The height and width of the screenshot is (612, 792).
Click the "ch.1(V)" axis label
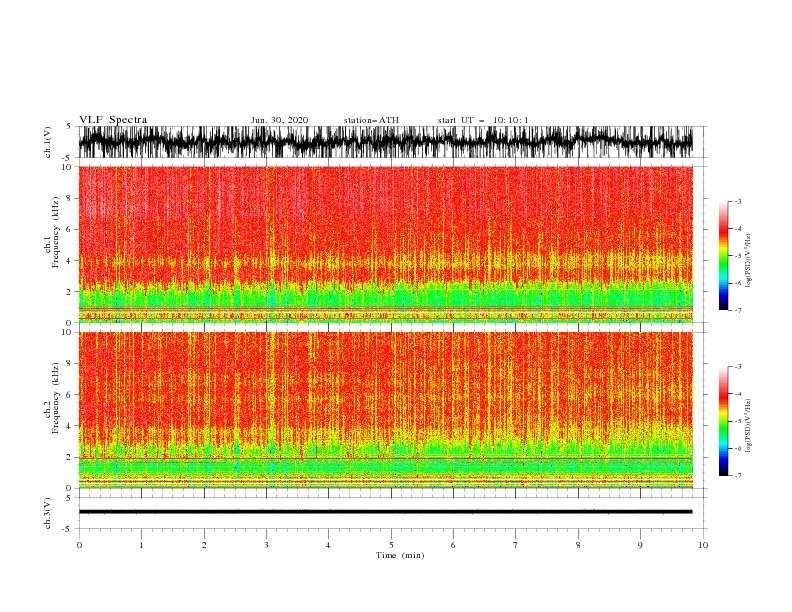click(48, 142)
